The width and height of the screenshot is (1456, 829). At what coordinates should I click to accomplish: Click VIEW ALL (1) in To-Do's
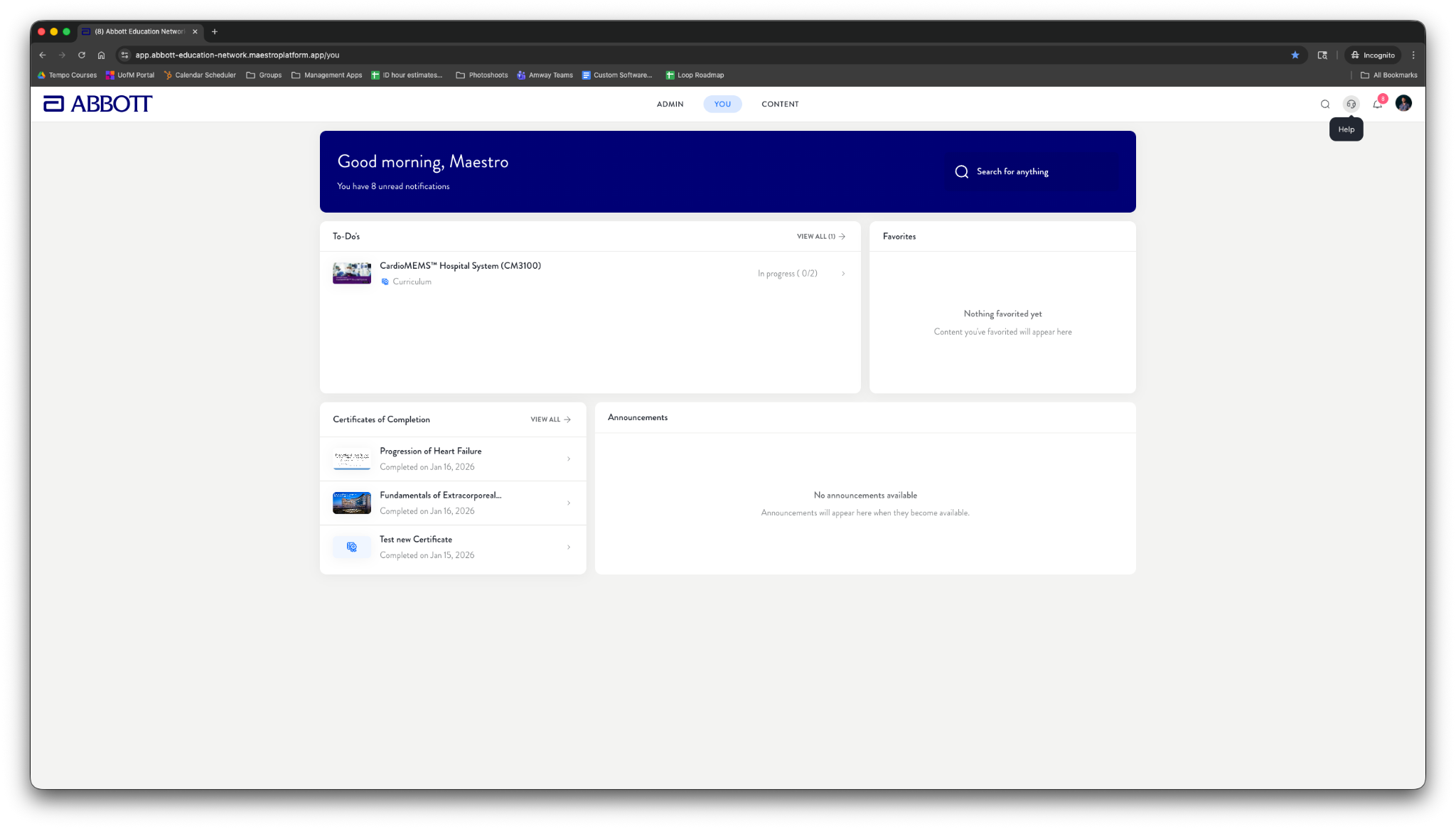[820, 236]
